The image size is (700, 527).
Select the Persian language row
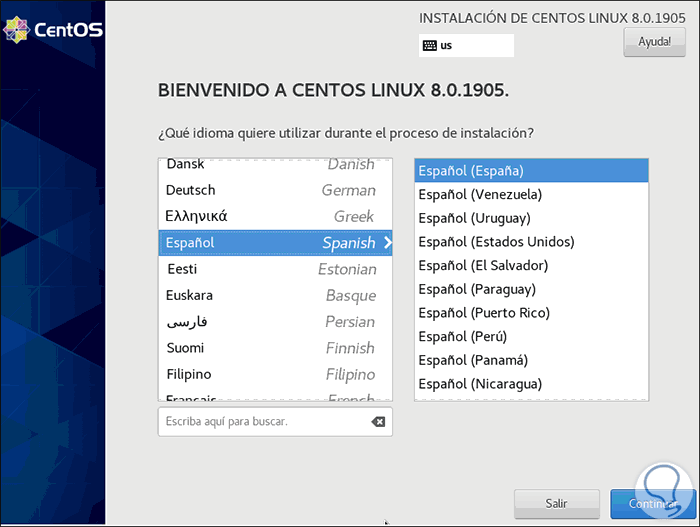point(275,322)
